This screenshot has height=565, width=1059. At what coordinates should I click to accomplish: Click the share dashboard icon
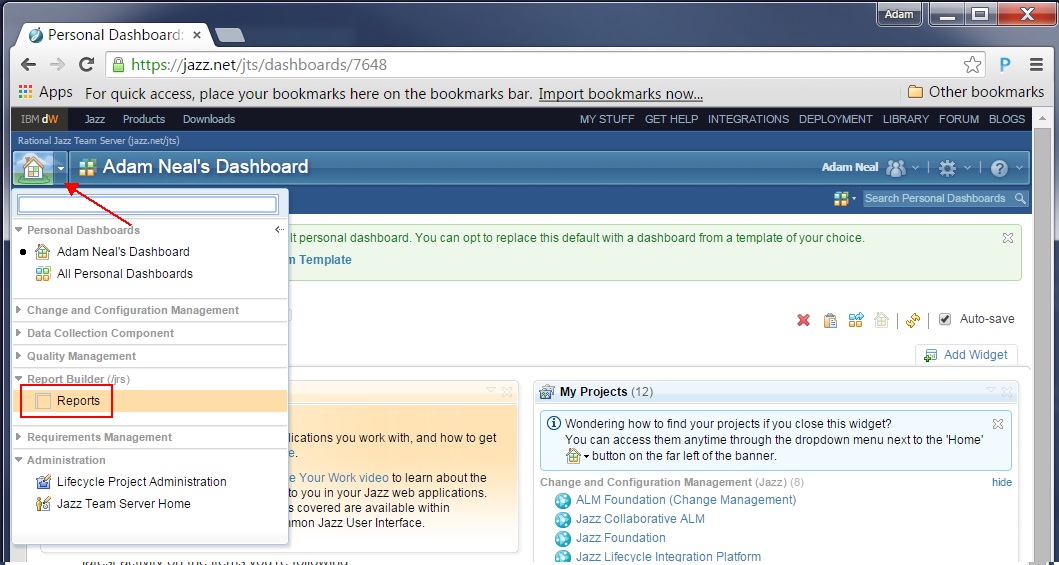(x=856, y=319)
